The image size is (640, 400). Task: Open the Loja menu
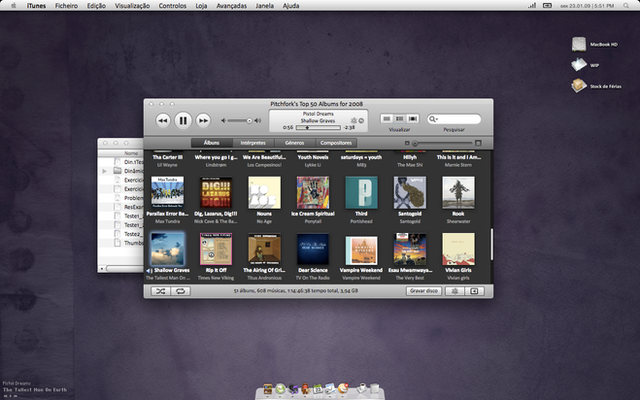tap(201, 6)
